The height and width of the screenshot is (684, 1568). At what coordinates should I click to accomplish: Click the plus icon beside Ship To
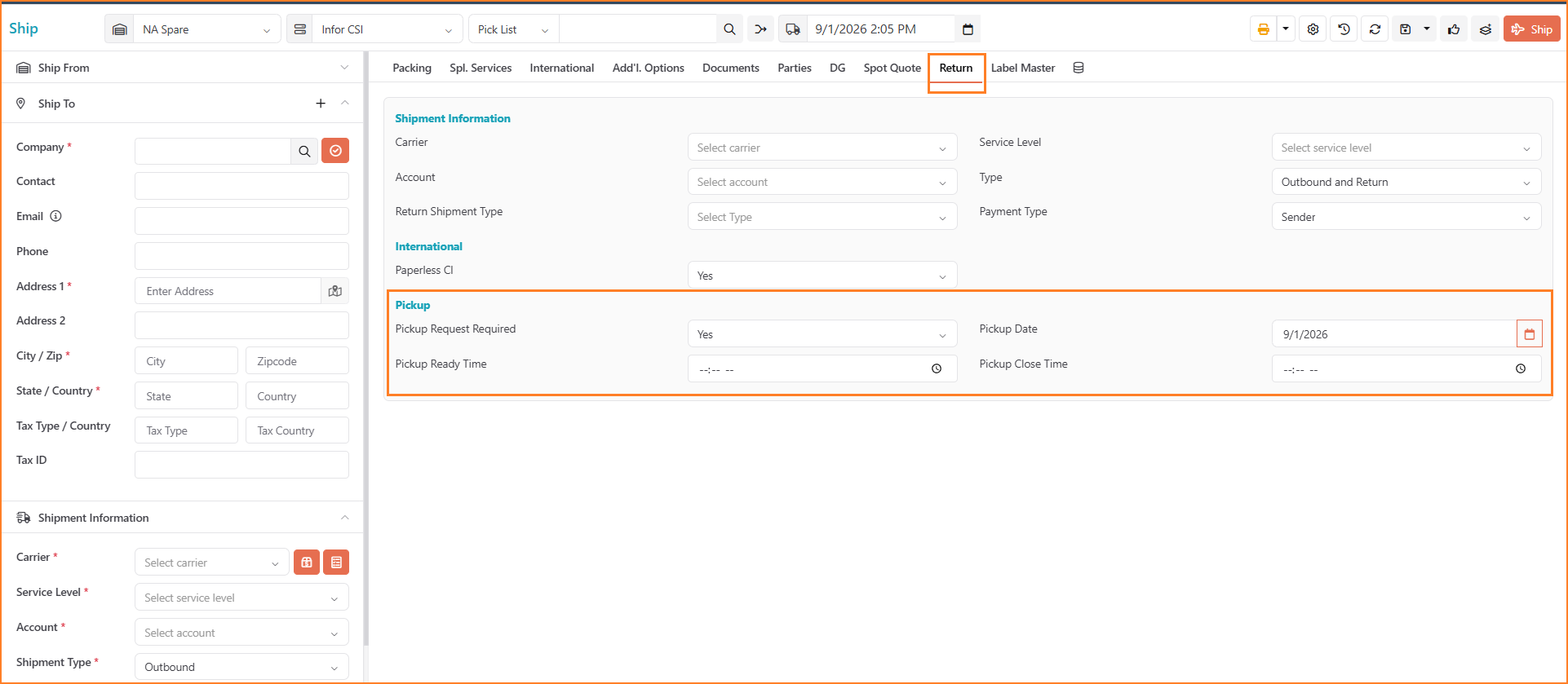point(321,104)
